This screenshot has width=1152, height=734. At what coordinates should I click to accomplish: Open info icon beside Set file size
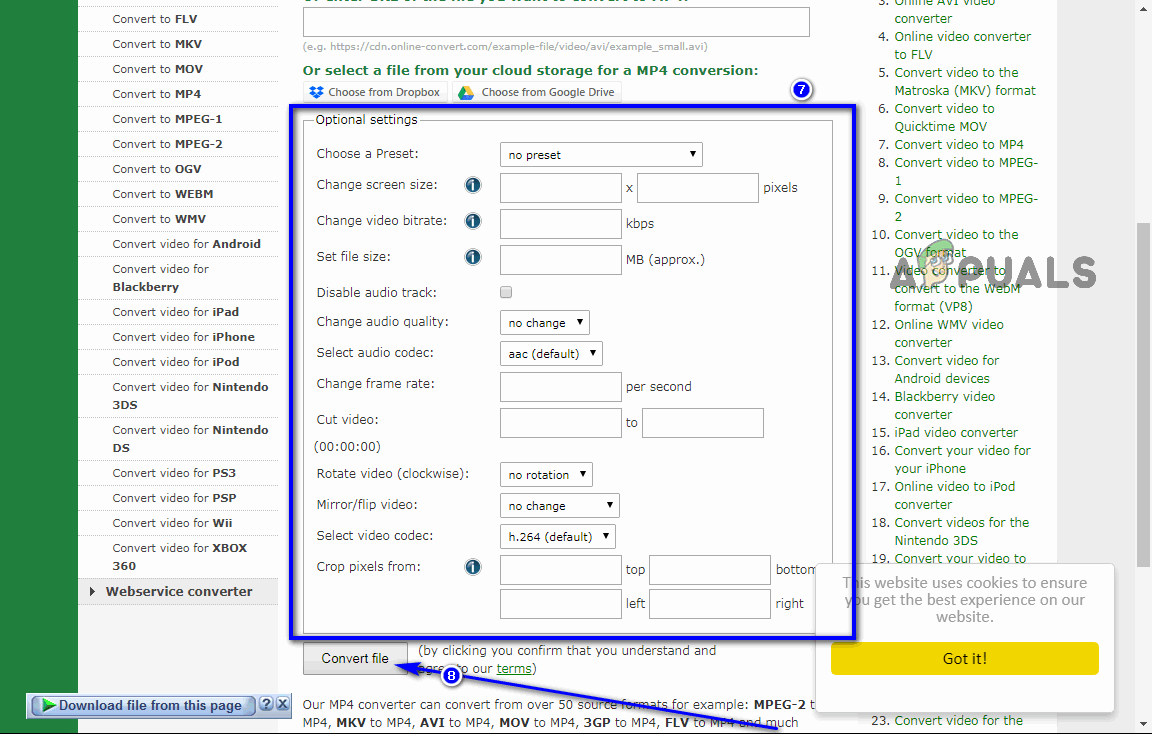473,257
